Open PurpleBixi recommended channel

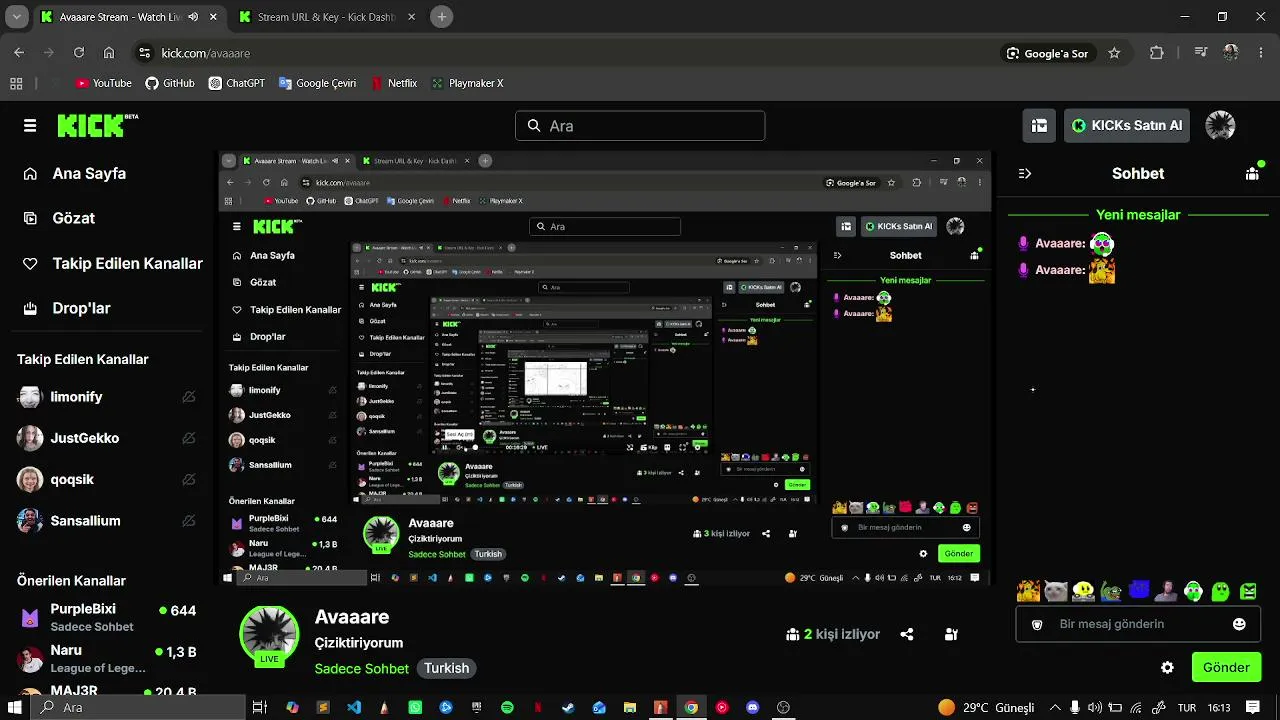[x=107, y=618]
